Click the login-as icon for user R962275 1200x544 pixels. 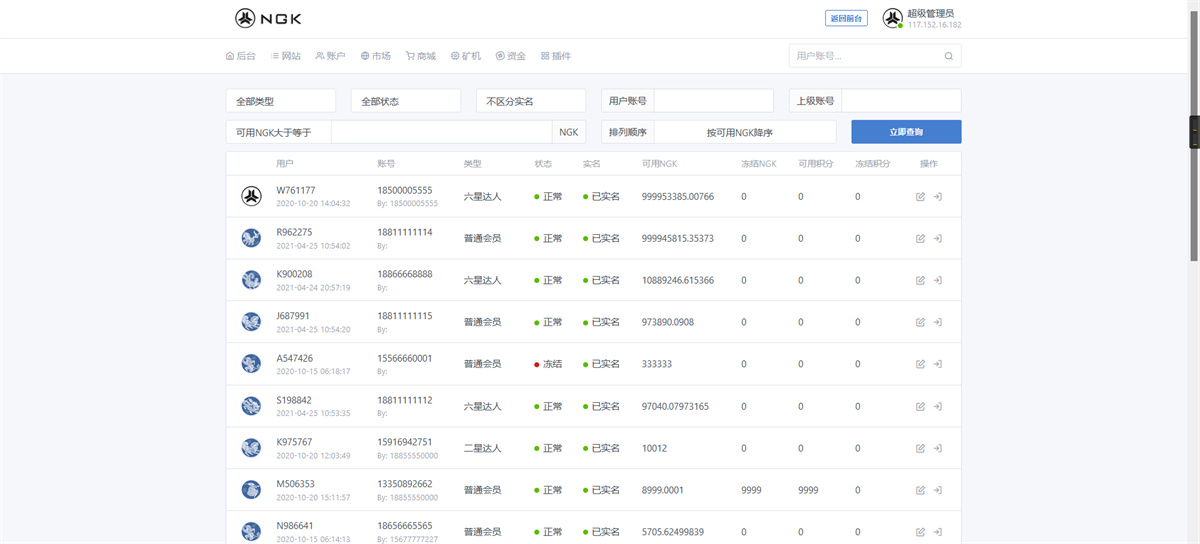pos(938,239)
